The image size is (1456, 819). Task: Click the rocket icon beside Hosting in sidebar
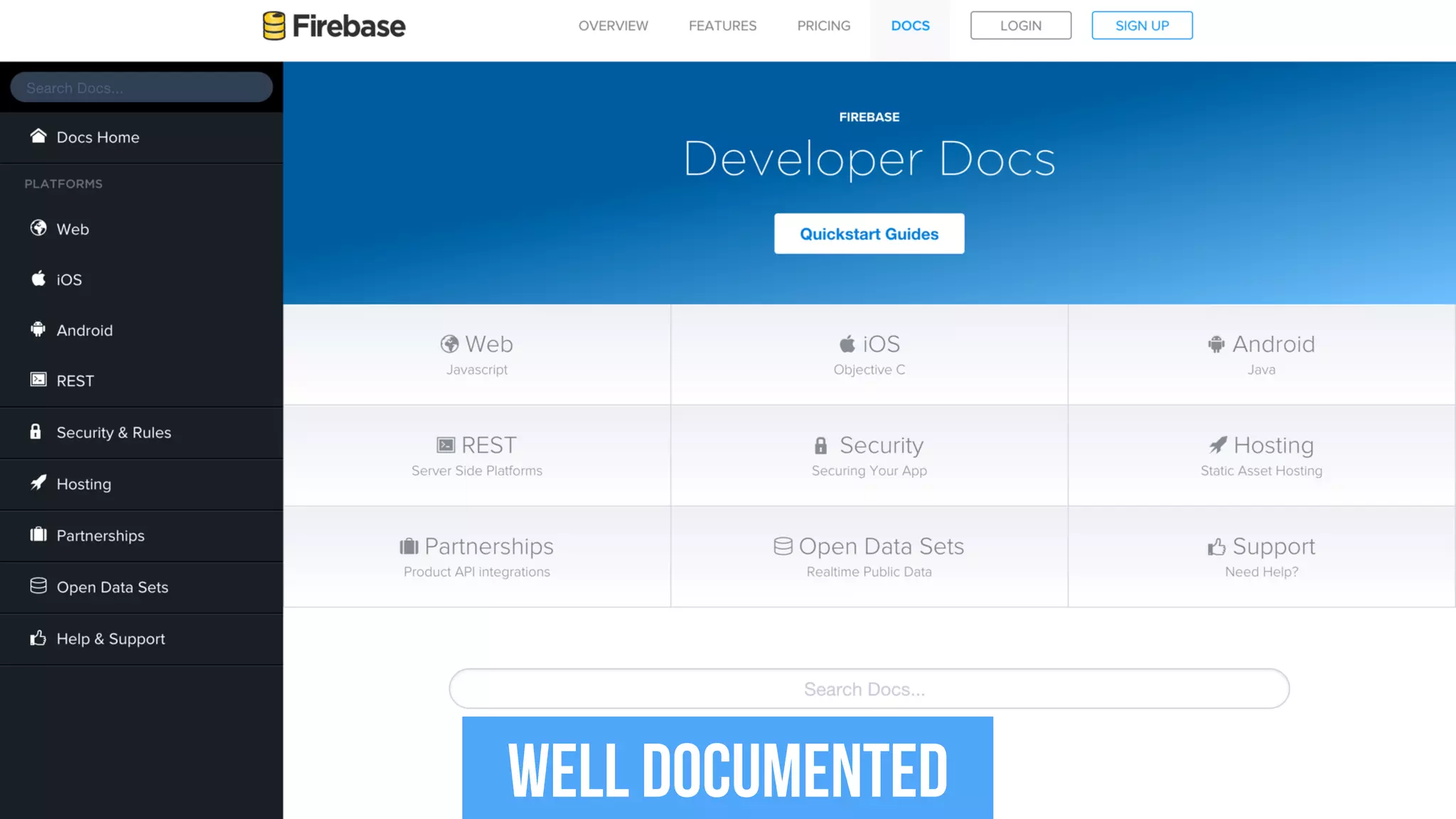38,483
